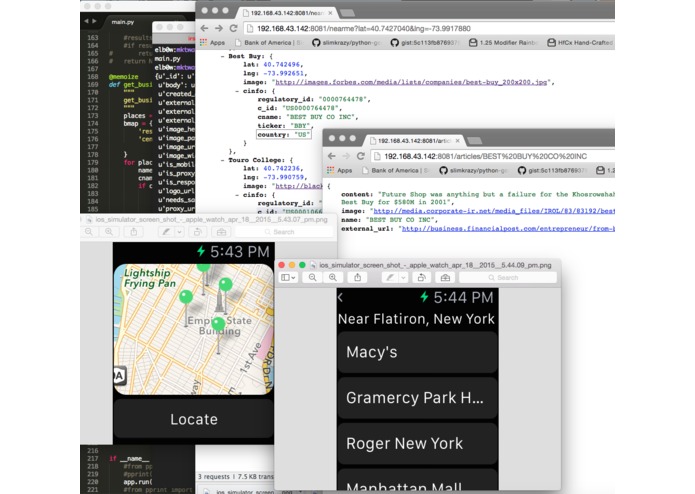Open Apps bookmark in nearme Chrome window

(212, 43)
